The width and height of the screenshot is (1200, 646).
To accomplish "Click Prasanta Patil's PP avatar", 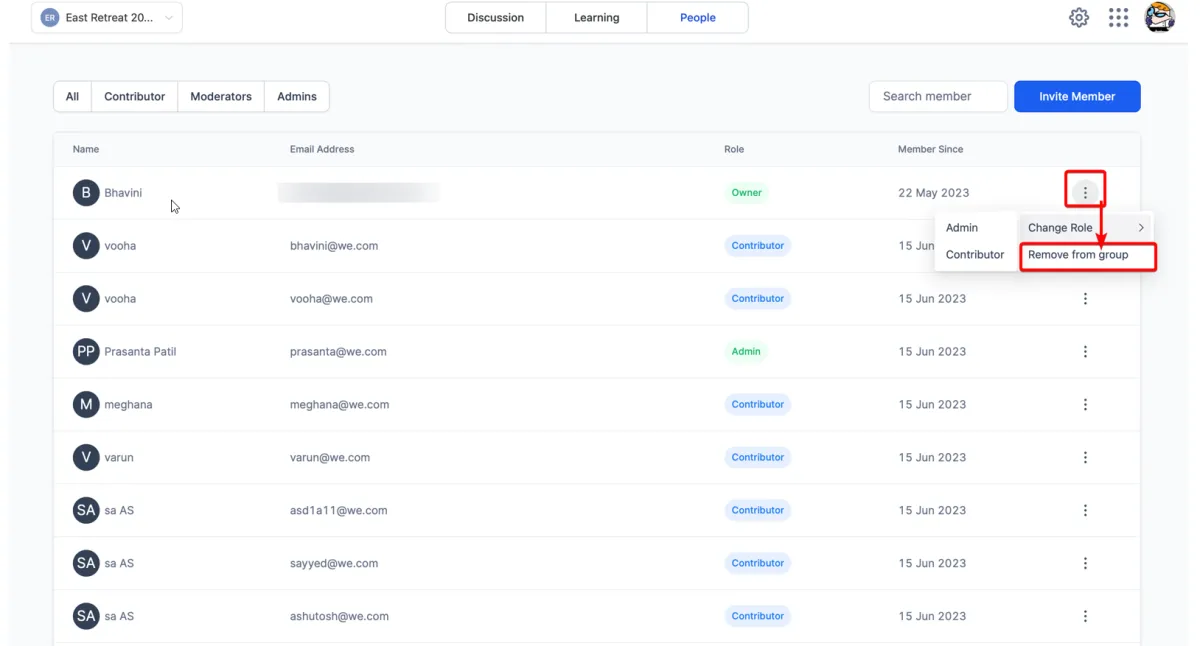I will [x=86, y=352].
